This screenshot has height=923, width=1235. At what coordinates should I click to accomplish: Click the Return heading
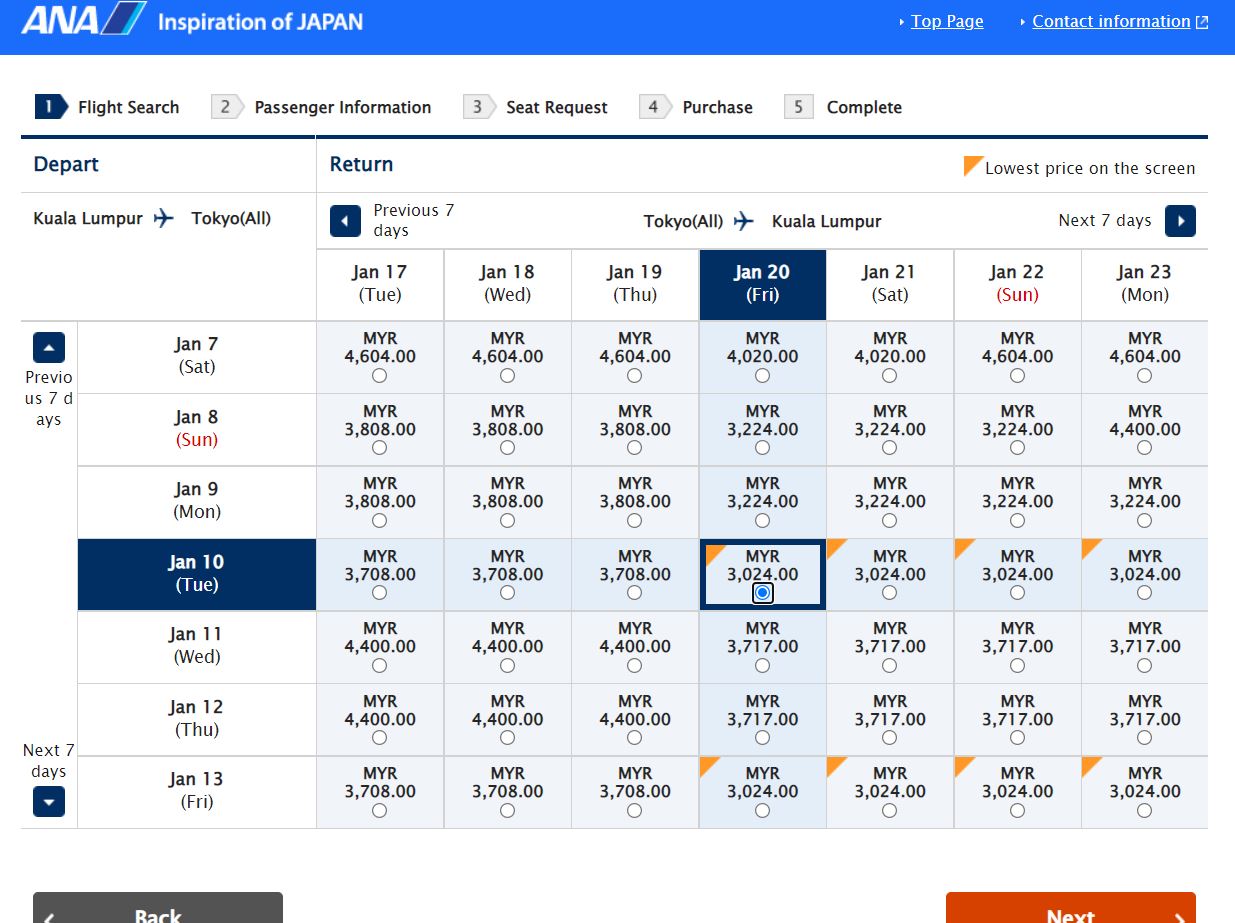pos(361,164)
